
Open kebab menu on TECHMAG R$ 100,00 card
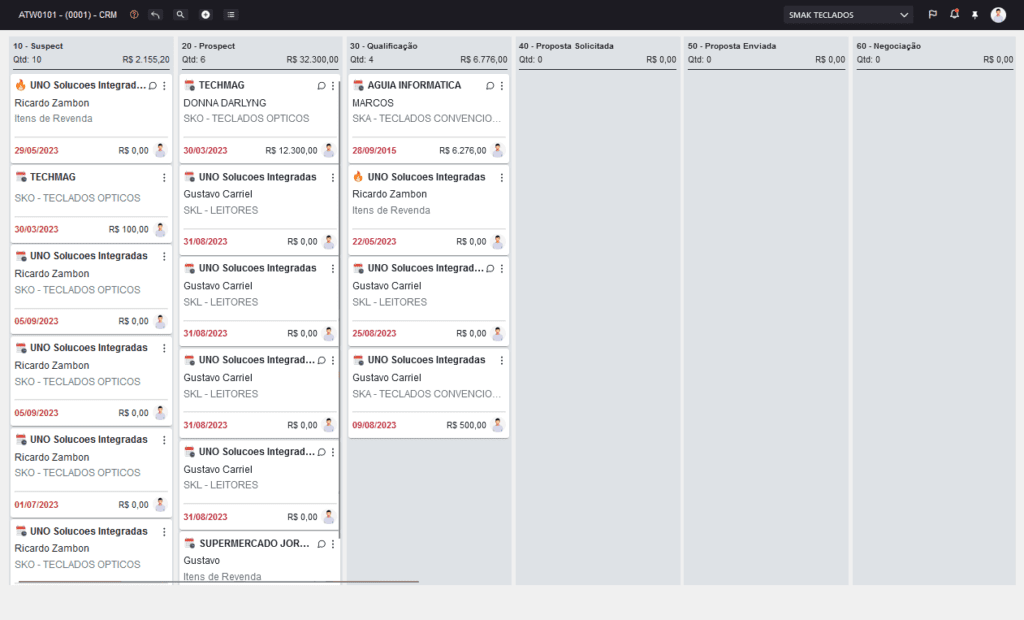pyautogui.click(x=164, y=178)
